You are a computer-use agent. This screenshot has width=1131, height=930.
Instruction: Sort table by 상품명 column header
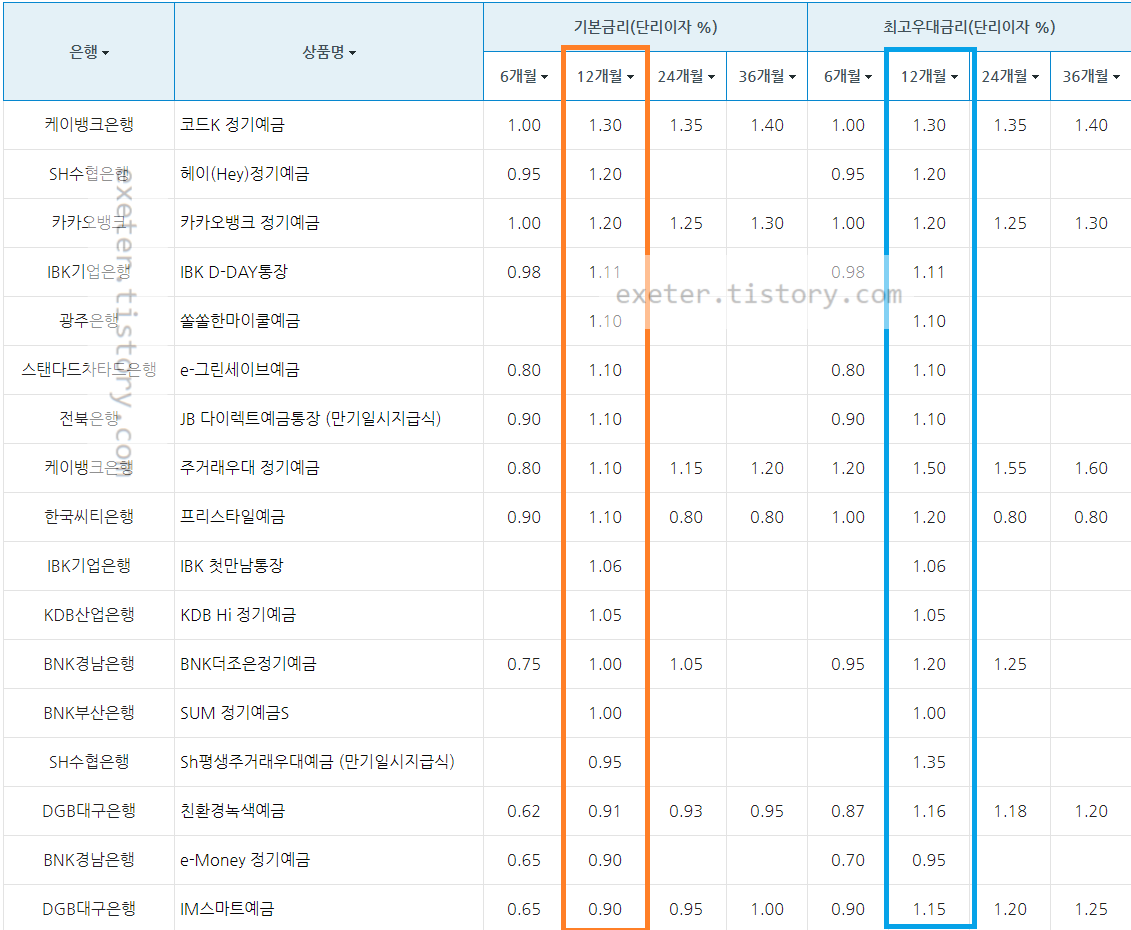[x=329, y=52]
